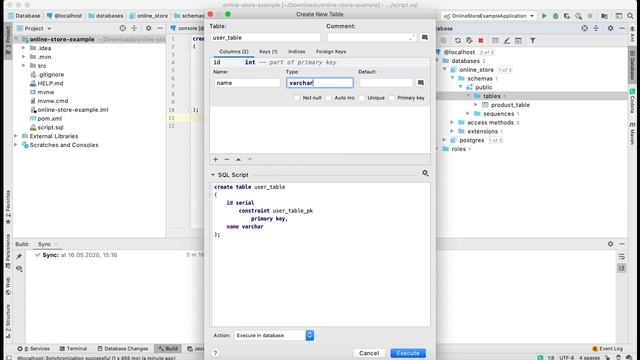Click eye icon in Build panel

19,269
